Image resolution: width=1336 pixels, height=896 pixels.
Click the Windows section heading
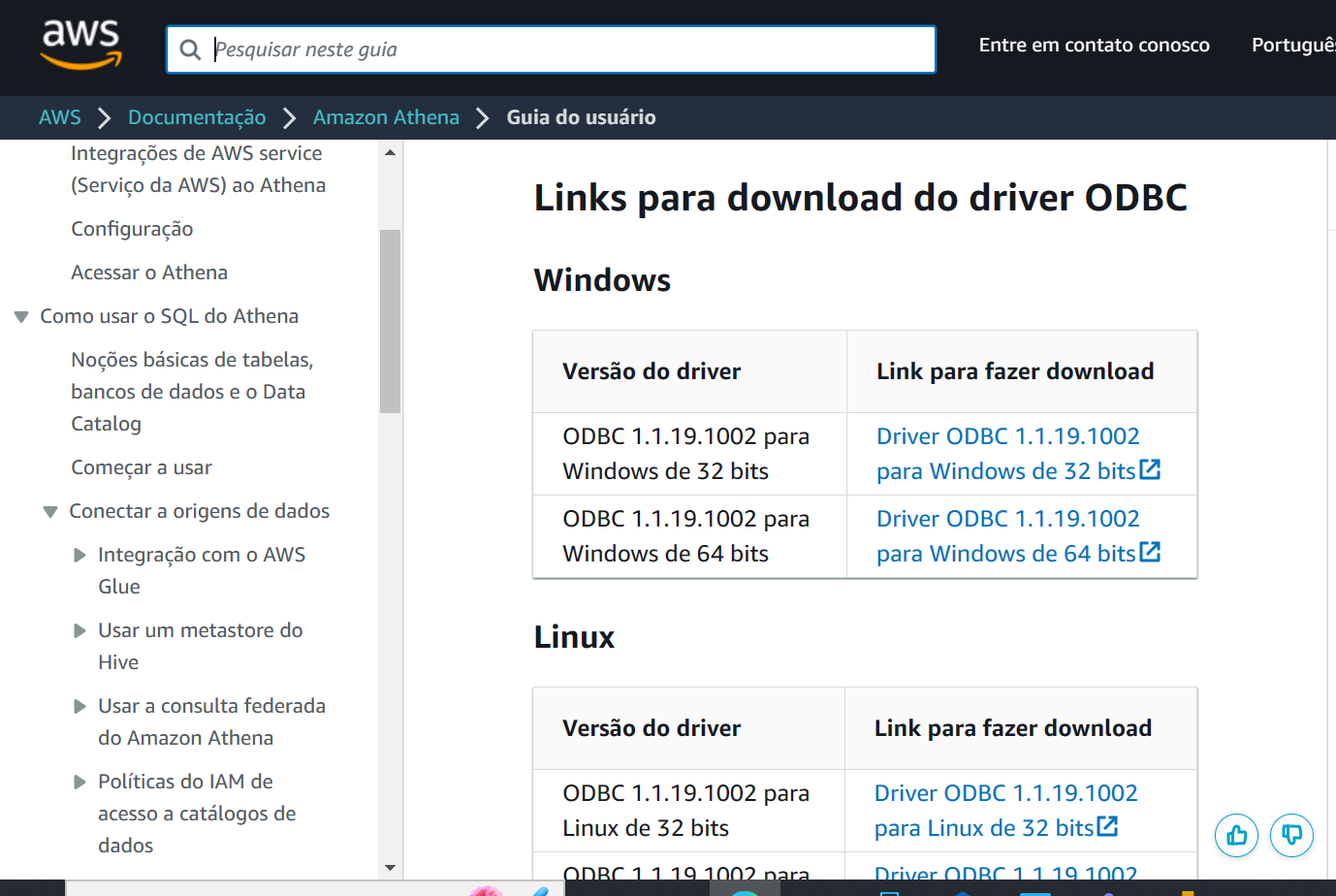(602, 280)
